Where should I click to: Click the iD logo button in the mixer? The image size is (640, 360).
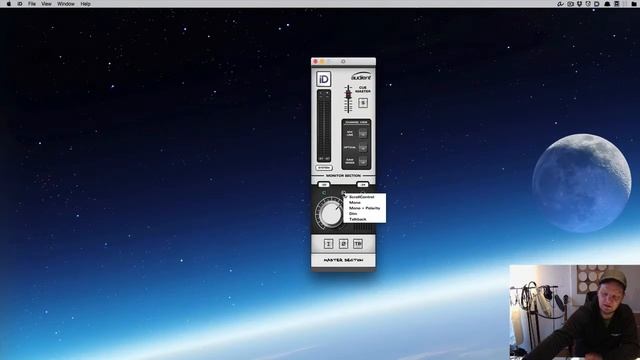tap(324, 79)
